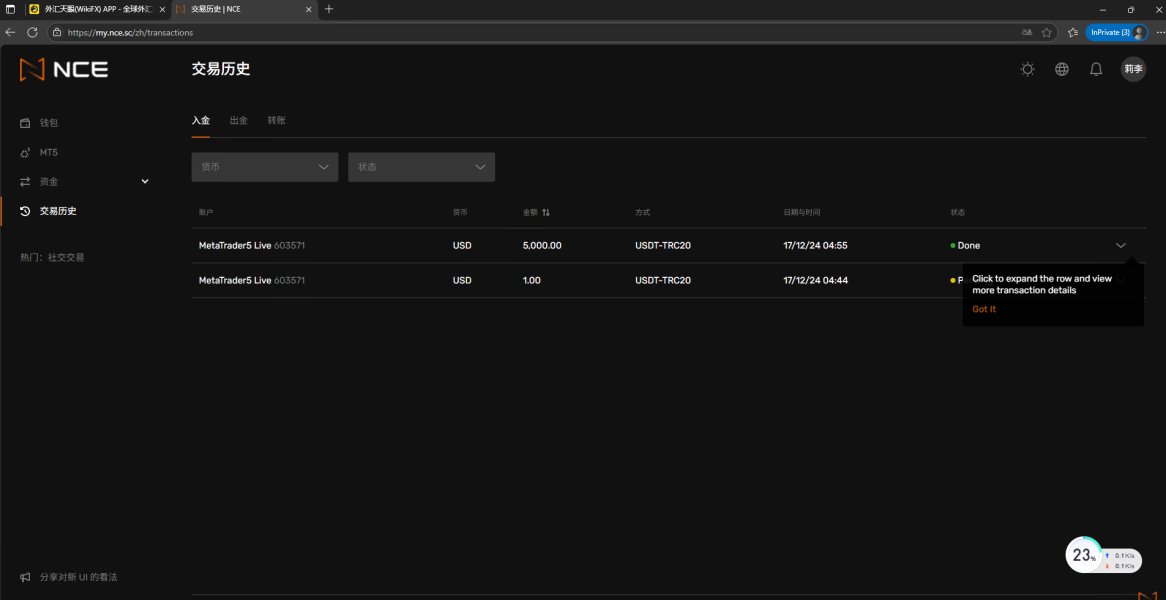The height and width of the screenshot is (600, 1166).
Task: Switch to the 出金 tab
Action: coord(238,120)
